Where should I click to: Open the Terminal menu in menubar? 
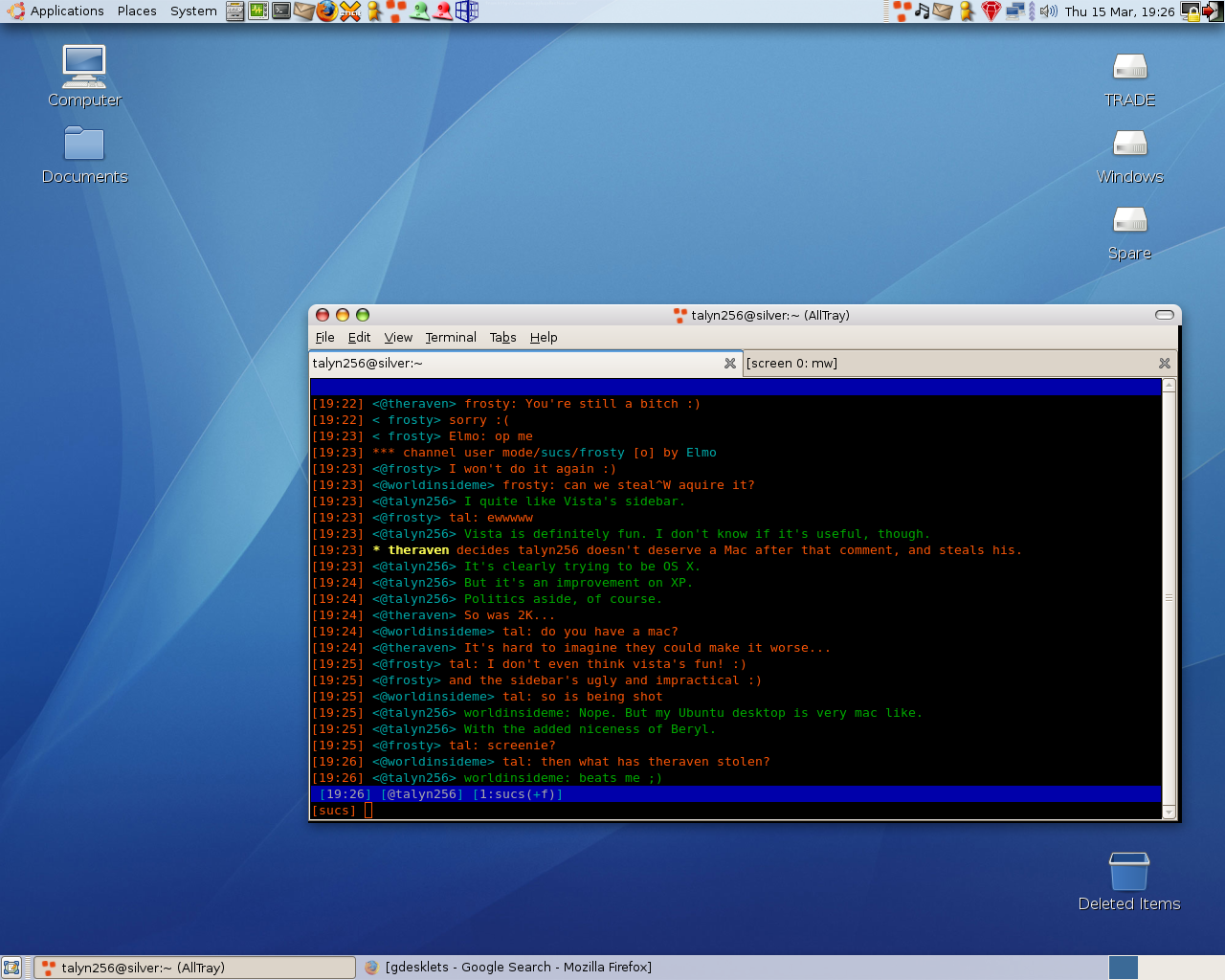tap(451, 338)
